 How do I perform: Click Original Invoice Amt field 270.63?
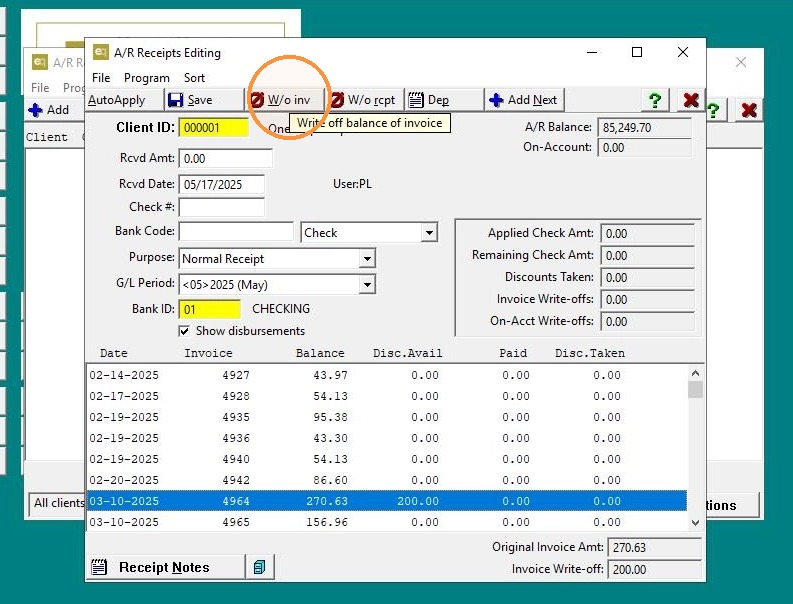click(x=654, y=547)
